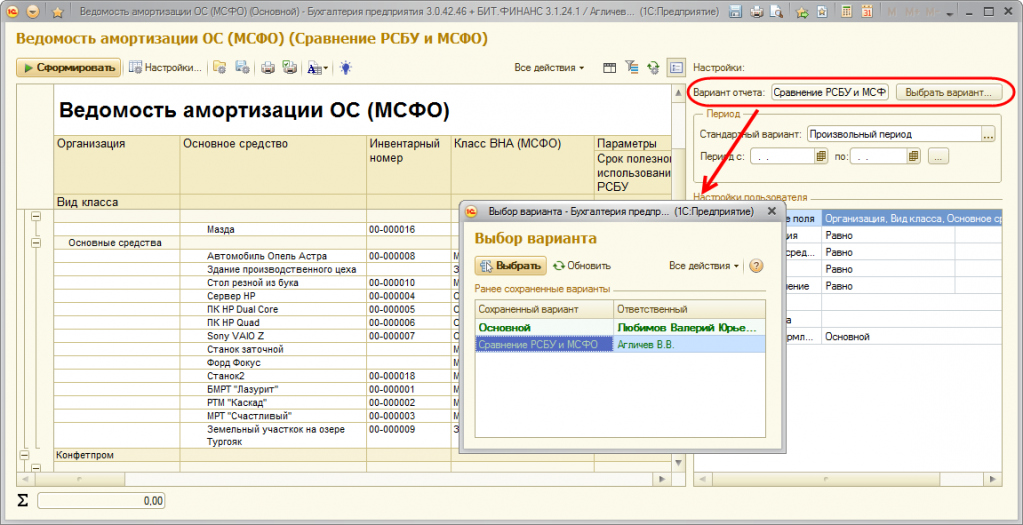Open calendar picker for period start date
The height and width of the screenshot is (525, 1023).
coord(821,156)
